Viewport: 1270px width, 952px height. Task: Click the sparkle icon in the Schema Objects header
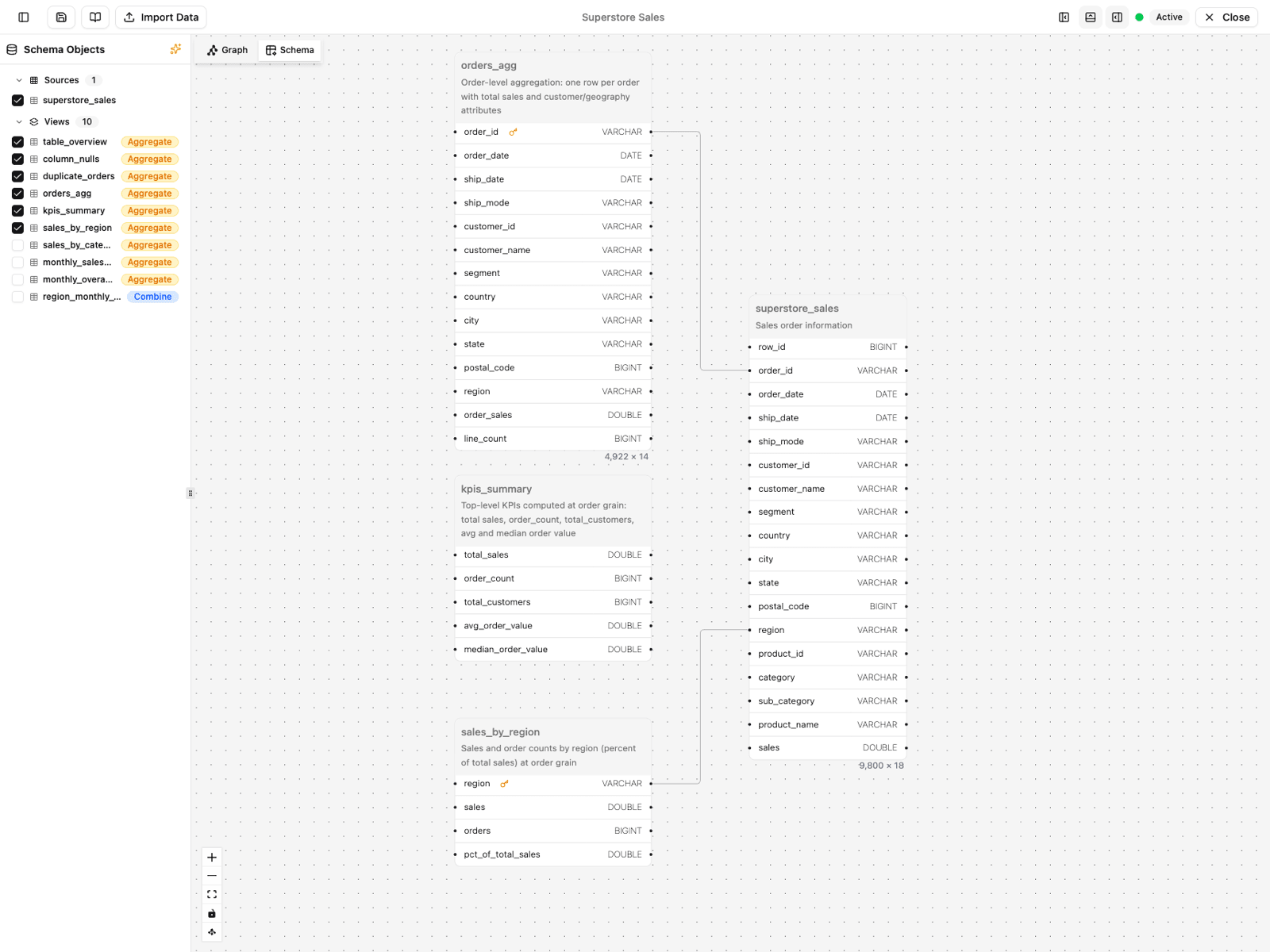tap(175, 48)
